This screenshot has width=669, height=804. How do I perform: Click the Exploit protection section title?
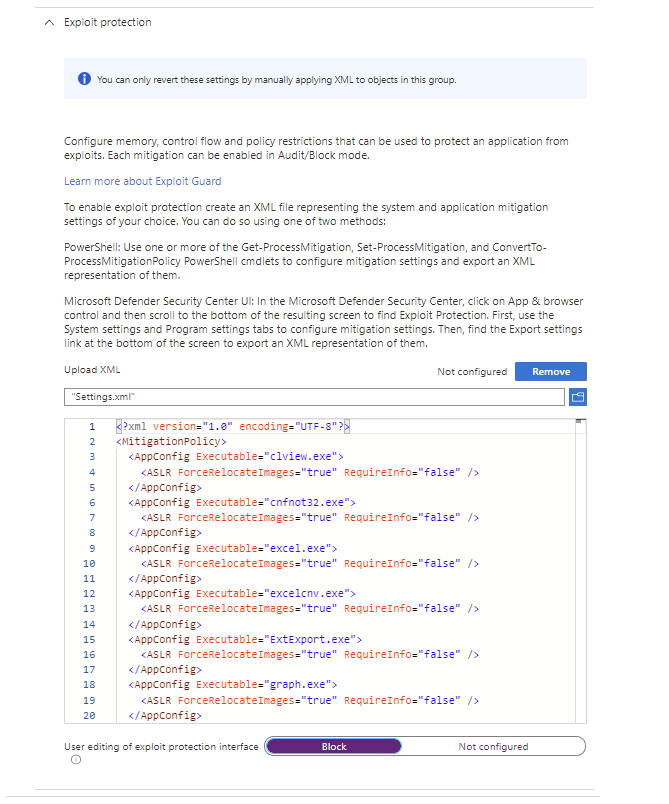(x=107, y=22)
